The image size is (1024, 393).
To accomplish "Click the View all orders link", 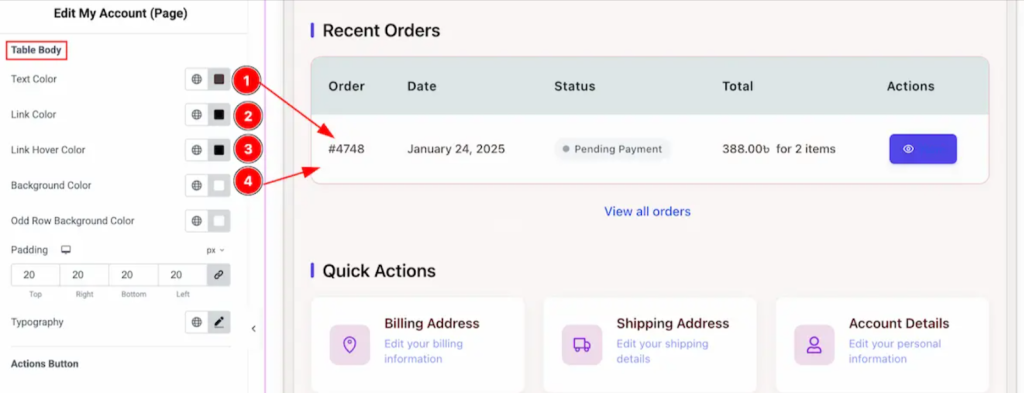I will (647, 212).
